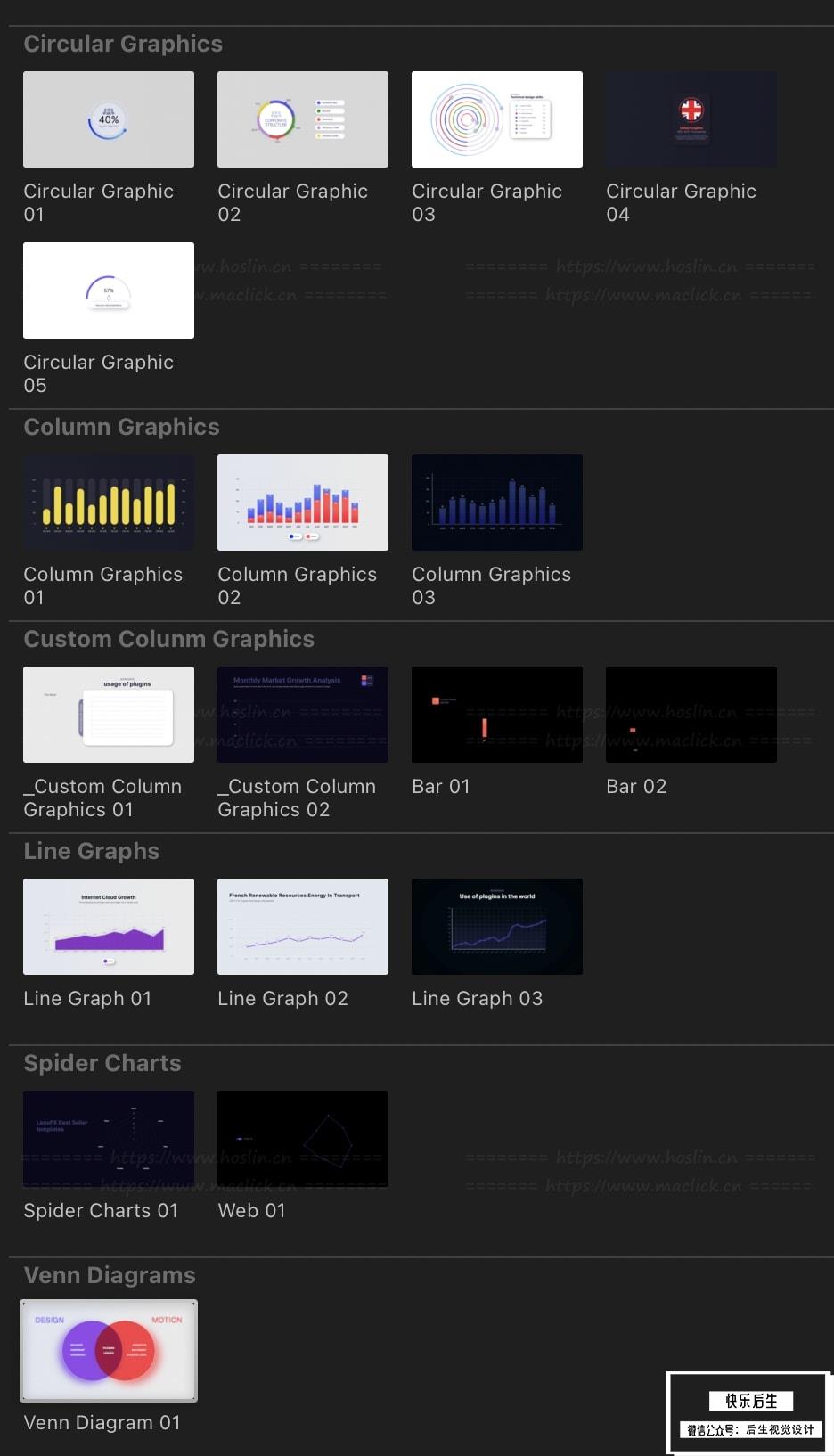Click the Line Graph 01 label

click(x=87, y=998)
